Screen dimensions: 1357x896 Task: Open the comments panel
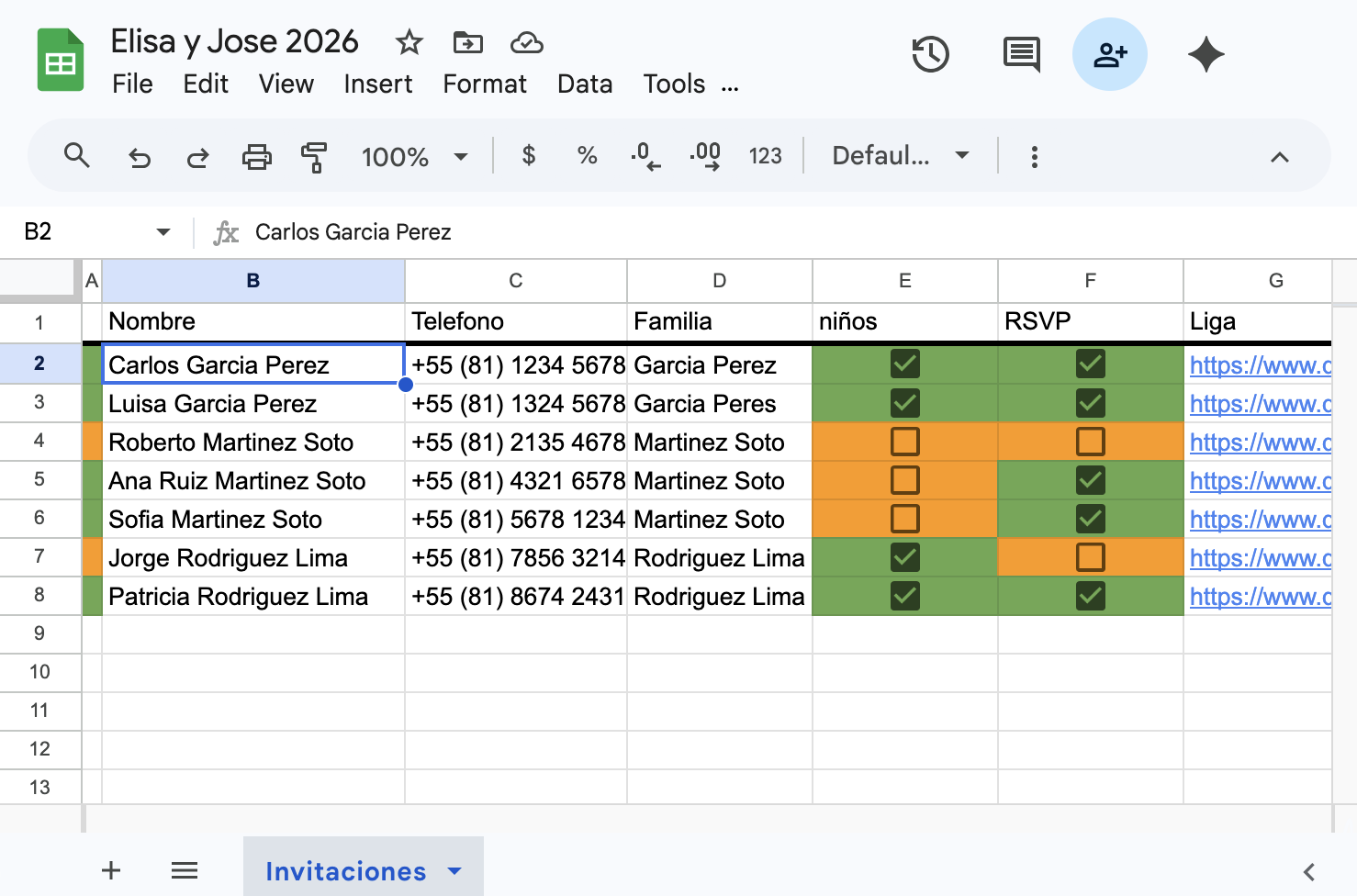1020,54
